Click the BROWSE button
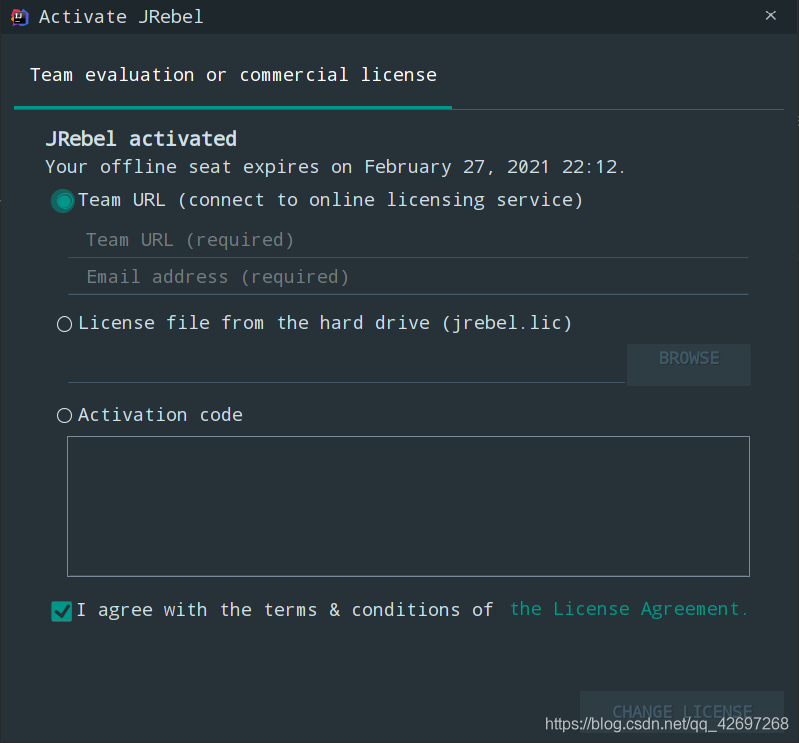The height and width of the screenshot is (743, 799). [688, 364]
